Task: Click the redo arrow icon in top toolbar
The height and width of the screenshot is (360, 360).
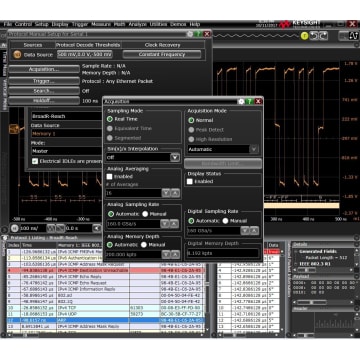Action: [x=323, y=36]
